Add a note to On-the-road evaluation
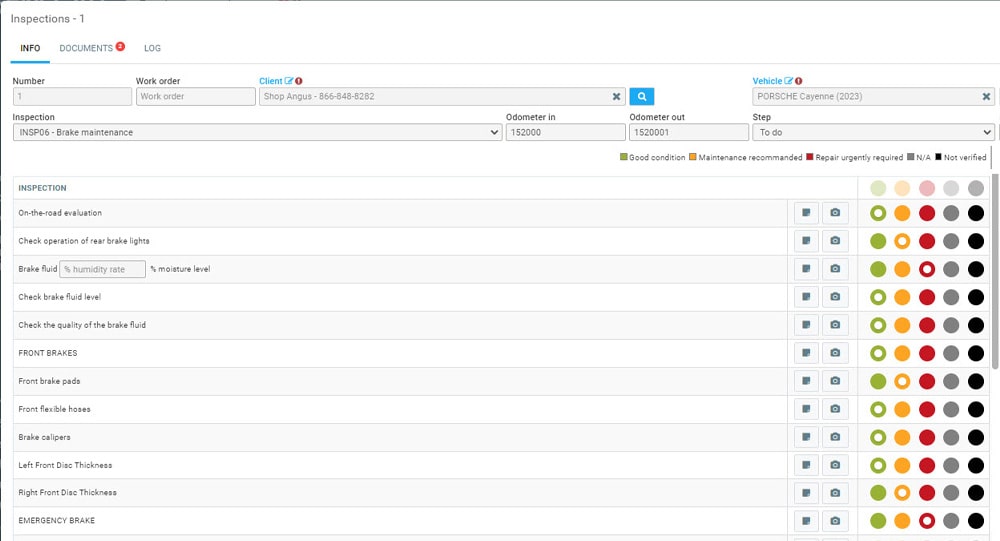The width and height of the screenshot is (1000, 541). 806,213
